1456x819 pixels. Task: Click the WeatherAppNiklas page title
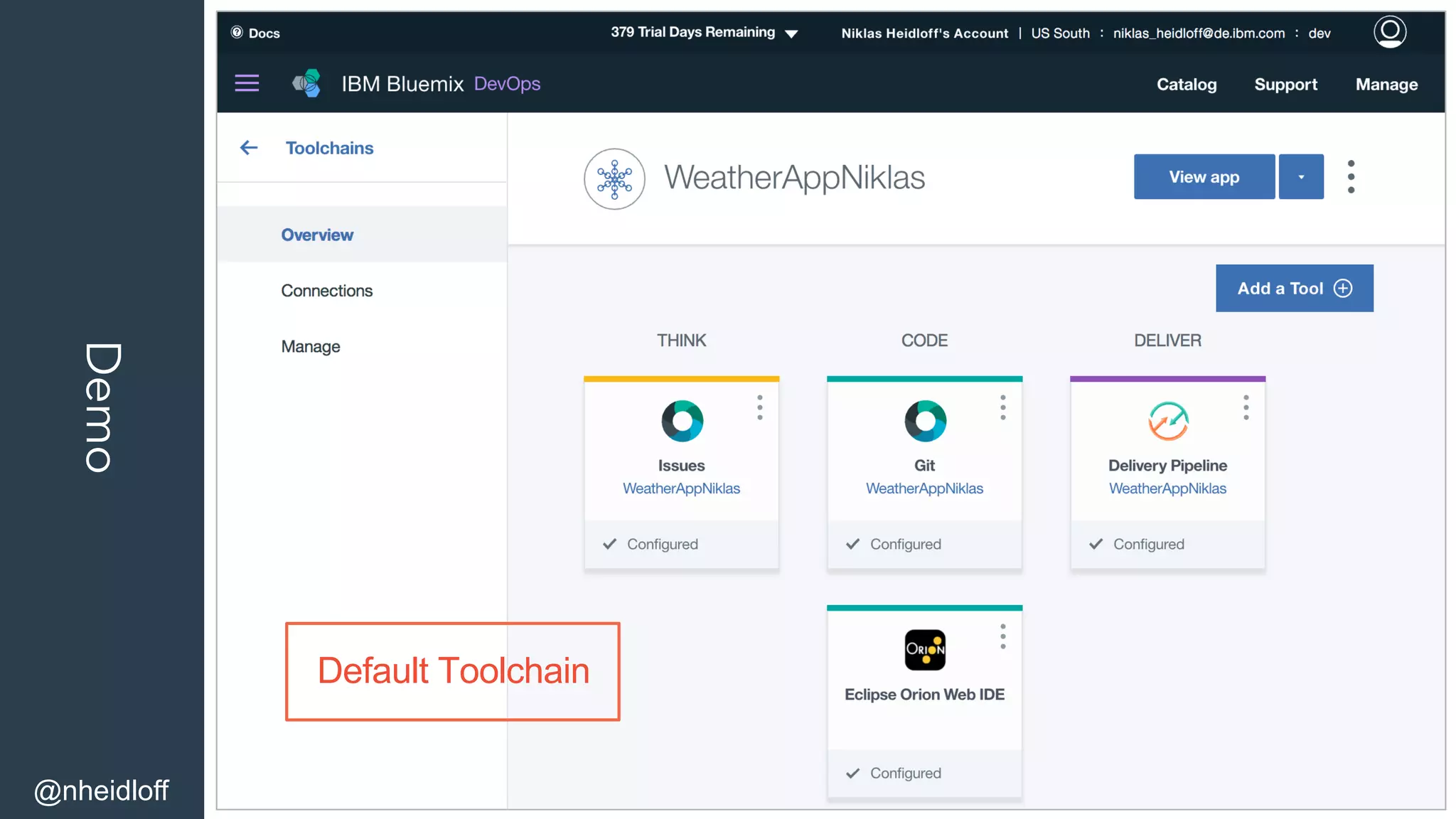click(794, 177)
